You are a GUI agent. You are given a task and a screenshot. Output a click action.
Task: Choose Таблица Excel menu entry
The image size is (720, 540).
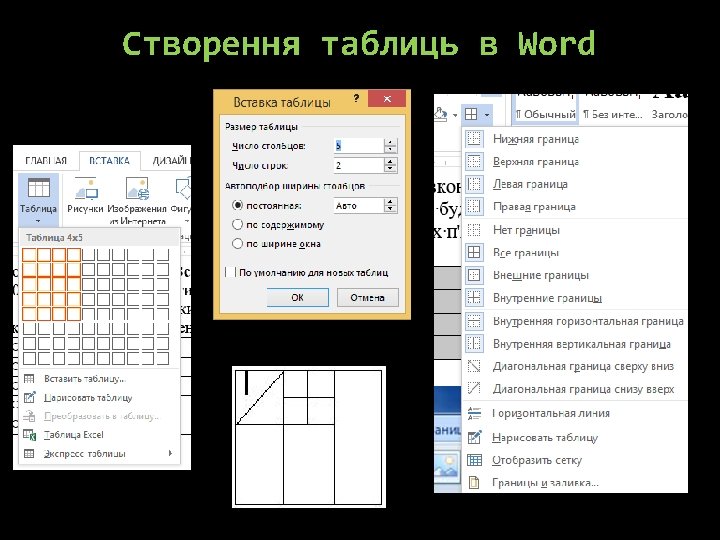point(99,435)
